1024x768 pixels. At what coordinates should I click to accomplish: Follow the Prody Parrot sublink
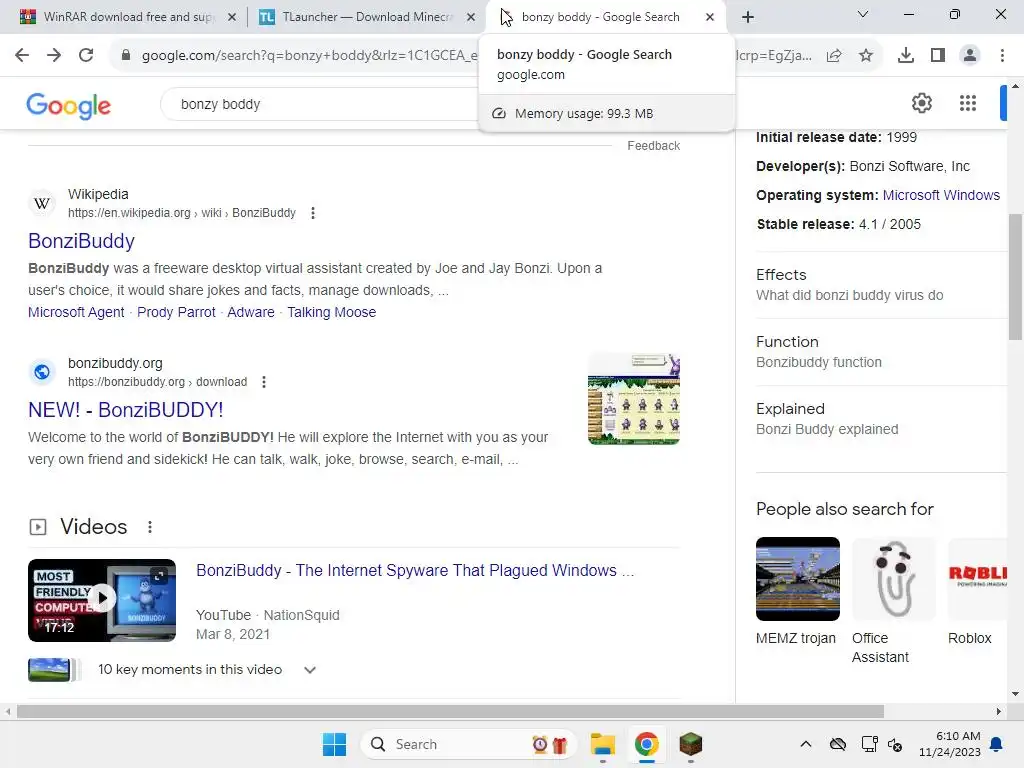point(176,312)
